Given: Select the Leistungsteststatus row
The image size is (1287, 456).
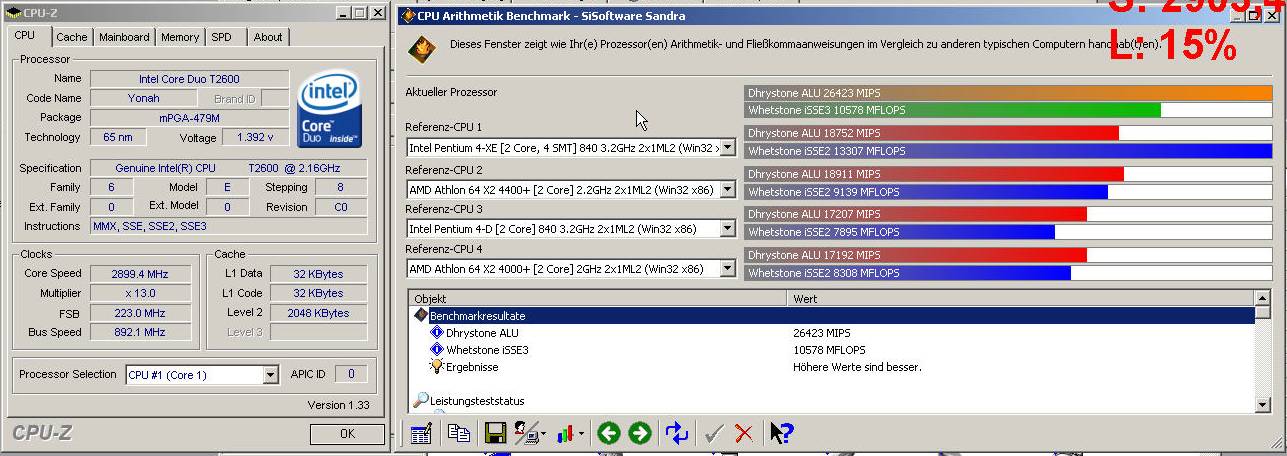Looking at the screenshot, I should [832, 401].
